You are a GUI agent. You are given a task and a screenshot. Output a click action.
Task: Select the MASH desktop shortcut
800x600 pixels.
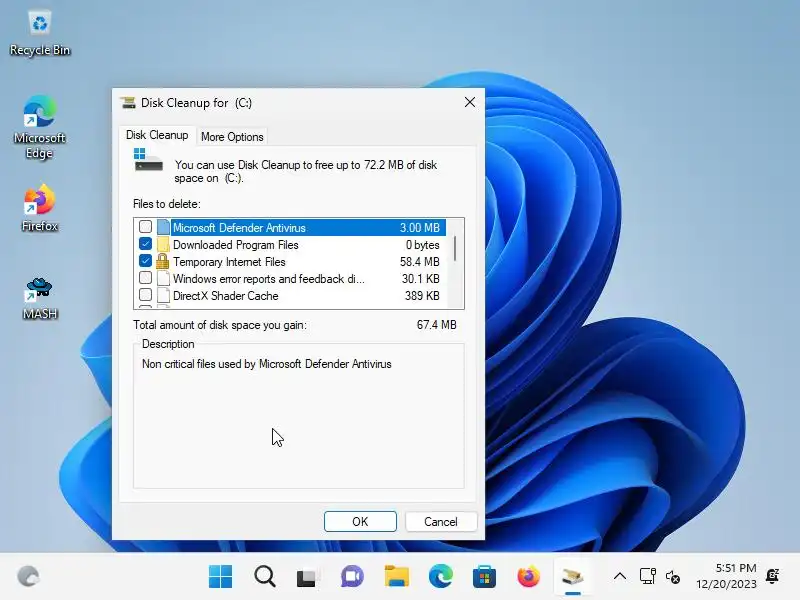(40, 298)
